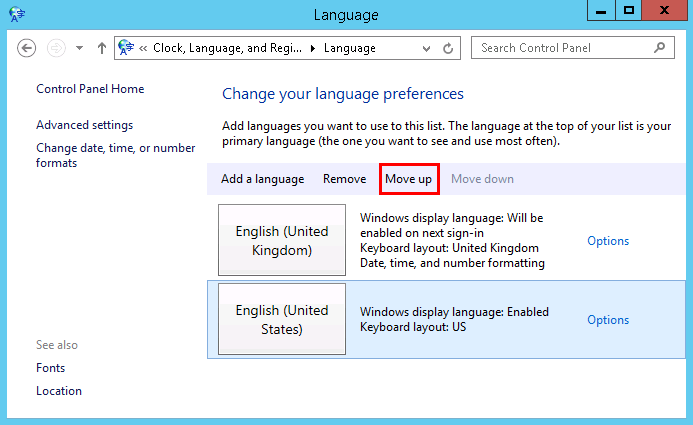Maximize the Language window
This screenshot has height=425, width=693.
628,11
